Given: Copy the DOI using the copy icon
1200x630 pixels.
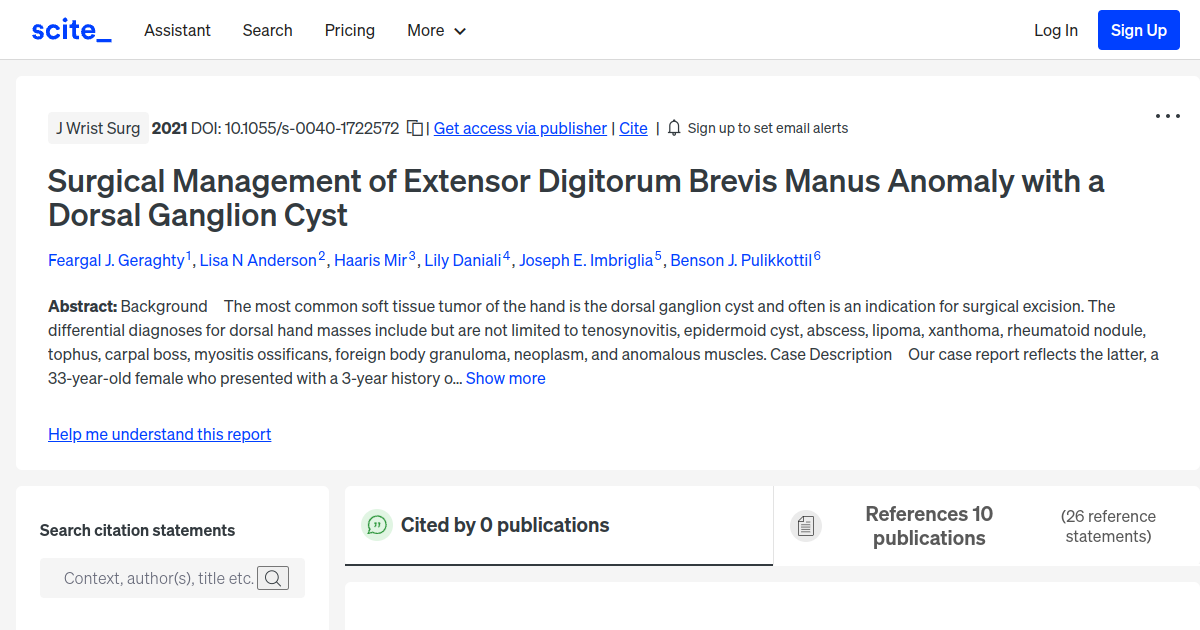Looking at the screenshot, I should 413,128.
